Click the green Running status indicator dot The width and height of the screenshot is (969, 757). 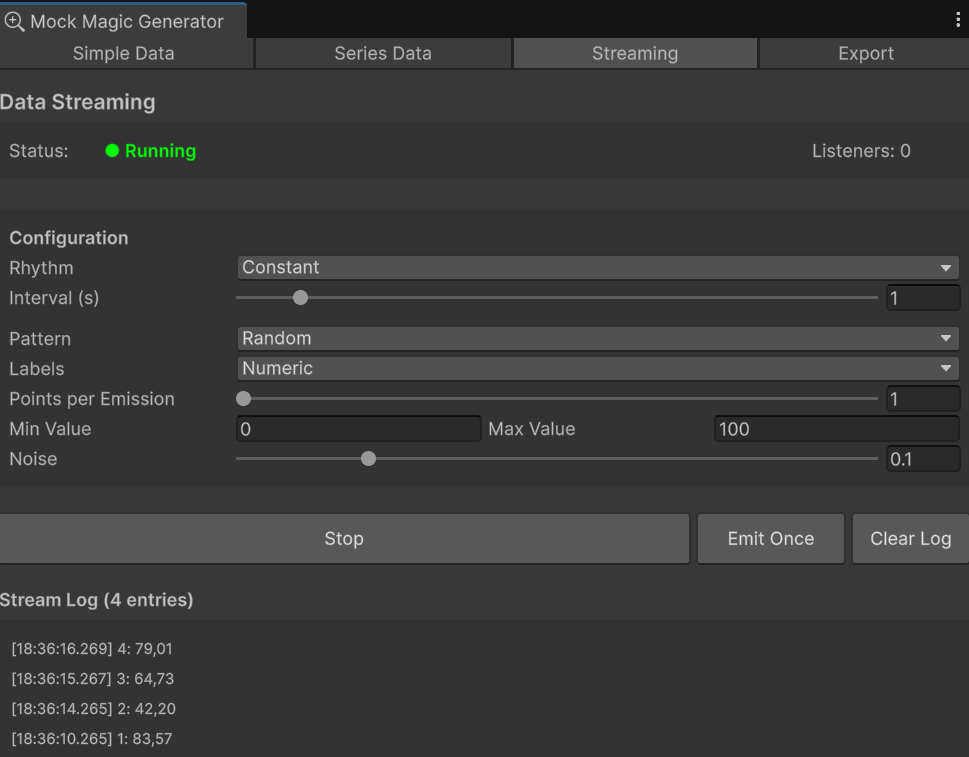[x=112, y=151]
